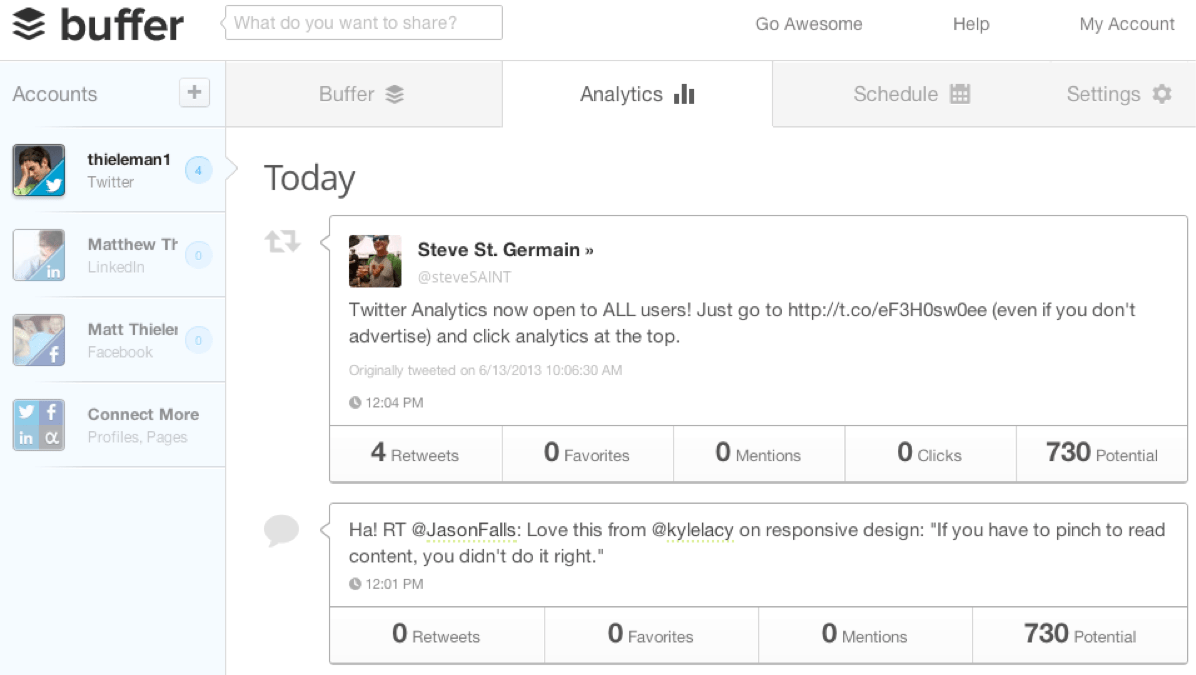Click the Analytics bar chart icon
This screenshot has width=1196, height=675.
[x=684, y=94]
